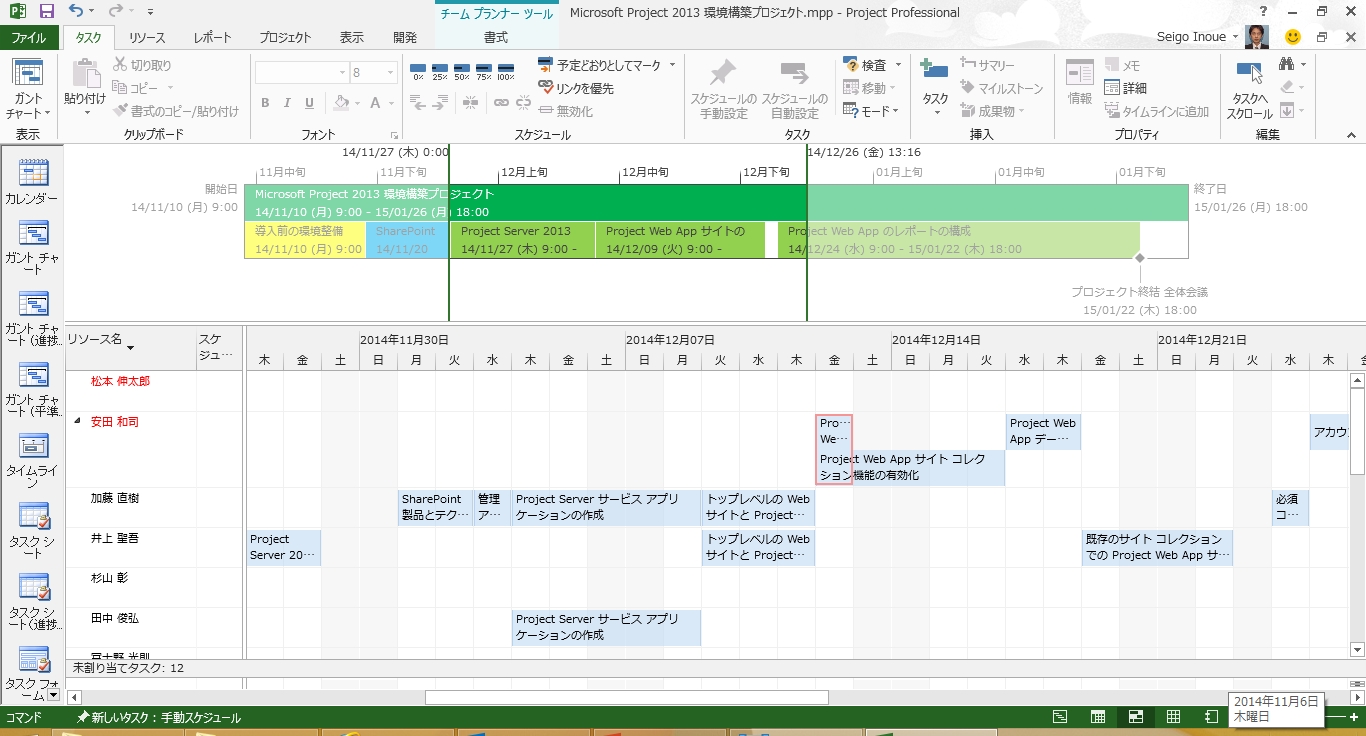Screen dimensions: 1366x736
Task: Select the Project Server 2013 bar in the timeline
Action: tap(522, 240)
